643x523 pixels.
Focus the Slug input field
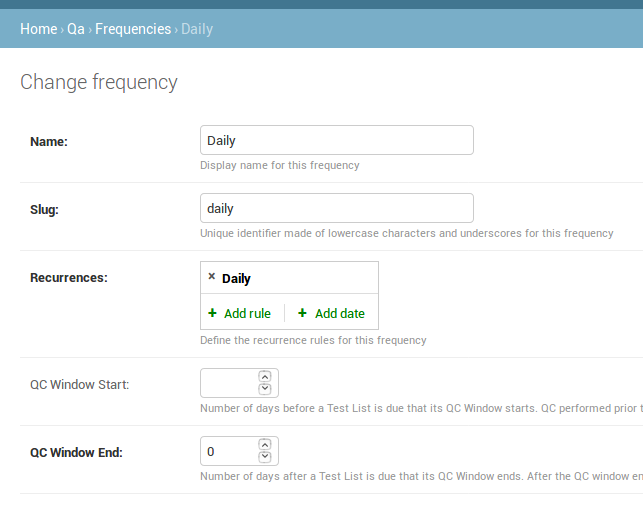(337, 208)
